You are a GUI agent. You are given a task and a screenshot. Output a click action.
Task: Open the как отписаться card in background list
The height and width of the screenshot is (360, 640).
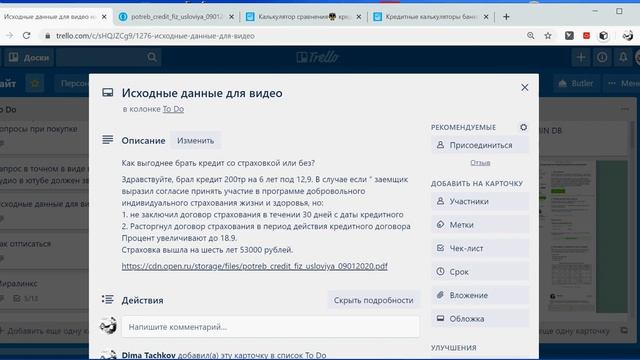tap(44, 249)
